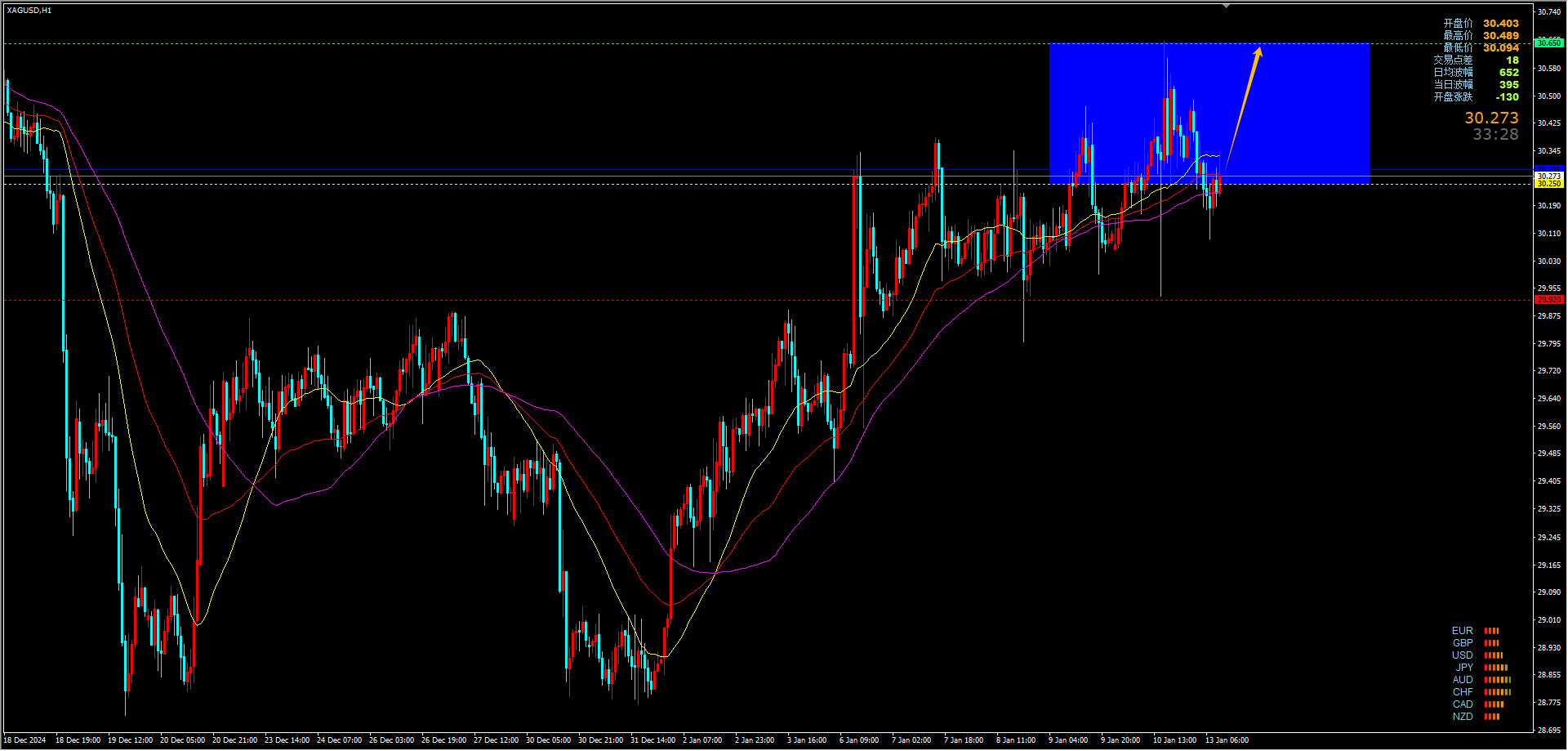Click the 28.695 price axis label
Screen dimensions: 1568x751
click(x=1549, y=731)
